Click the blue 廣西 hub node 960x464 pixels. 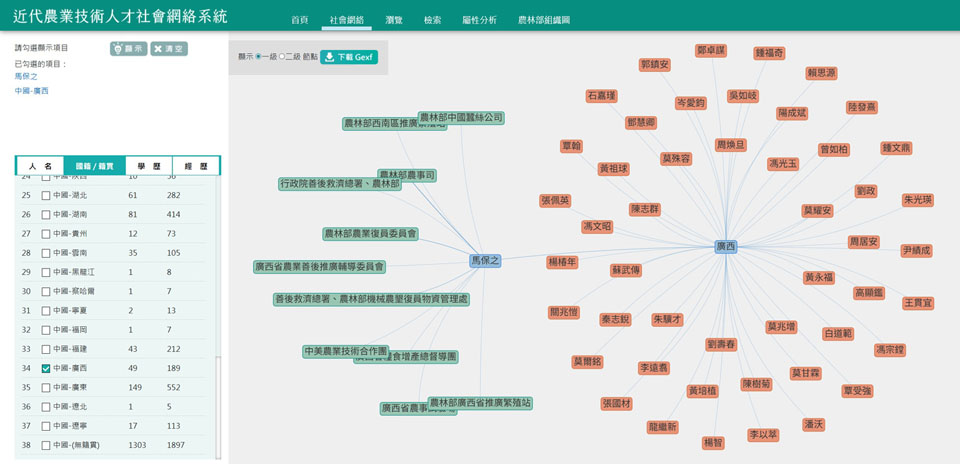[x=726, y=246]
